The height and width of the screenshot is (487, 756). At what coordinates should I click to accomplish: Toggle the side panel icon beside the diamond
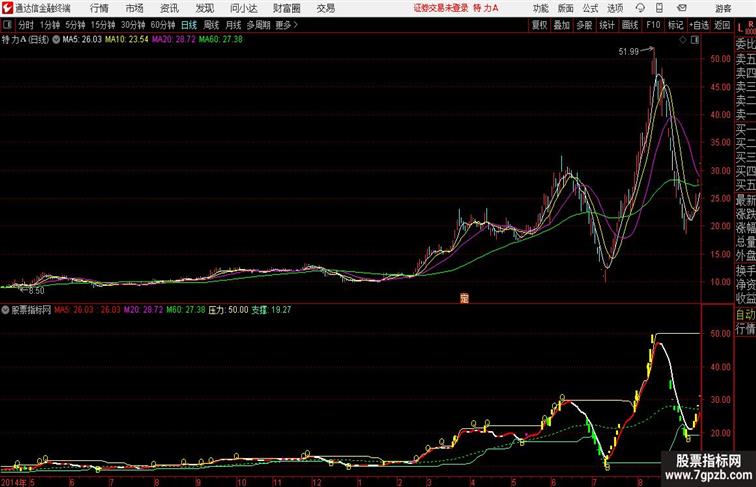tap(695, 41)
